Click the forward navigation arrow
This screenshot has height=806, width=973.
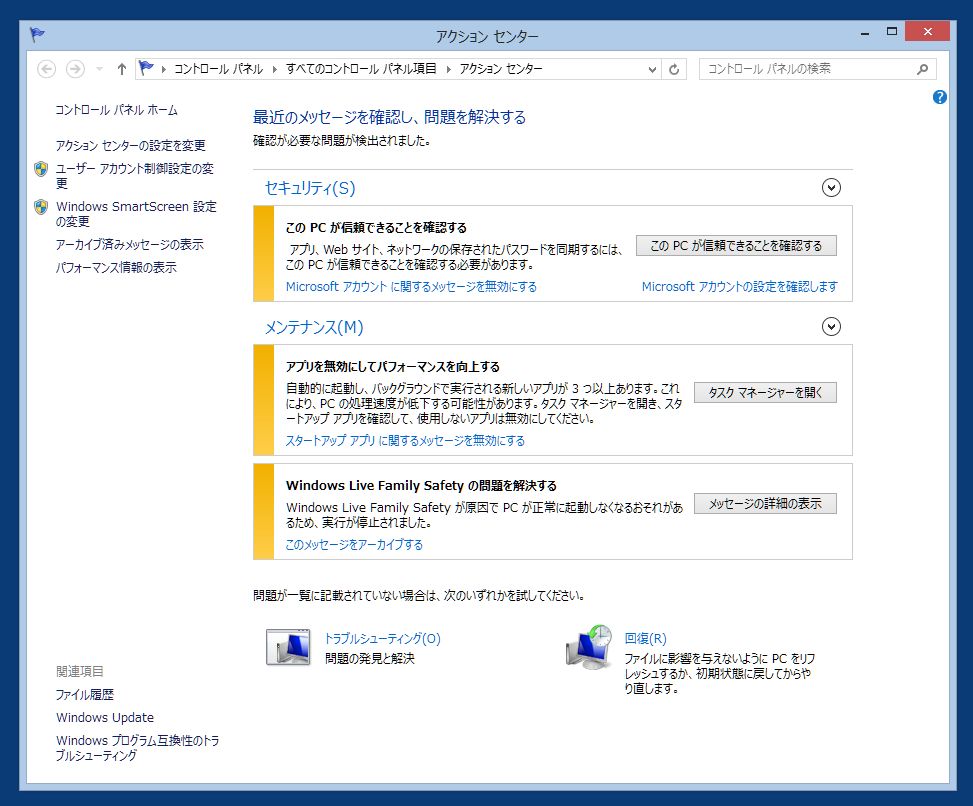click(x=75, y=69)
